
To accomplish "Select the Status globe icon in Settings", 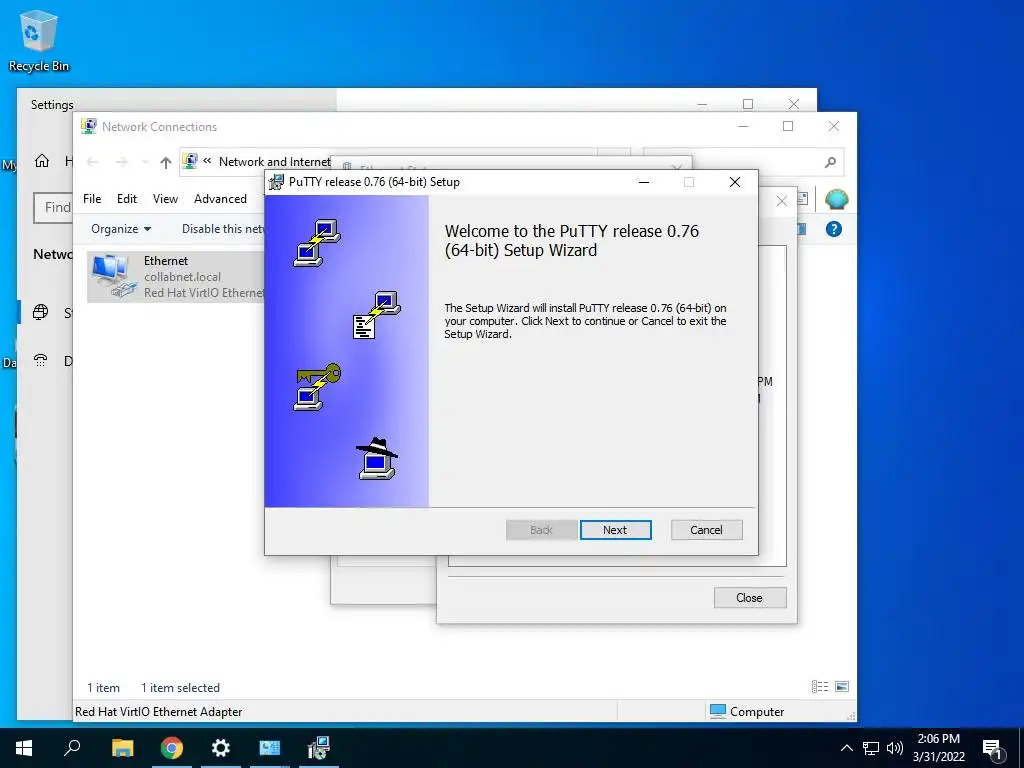I will point(40,312).
